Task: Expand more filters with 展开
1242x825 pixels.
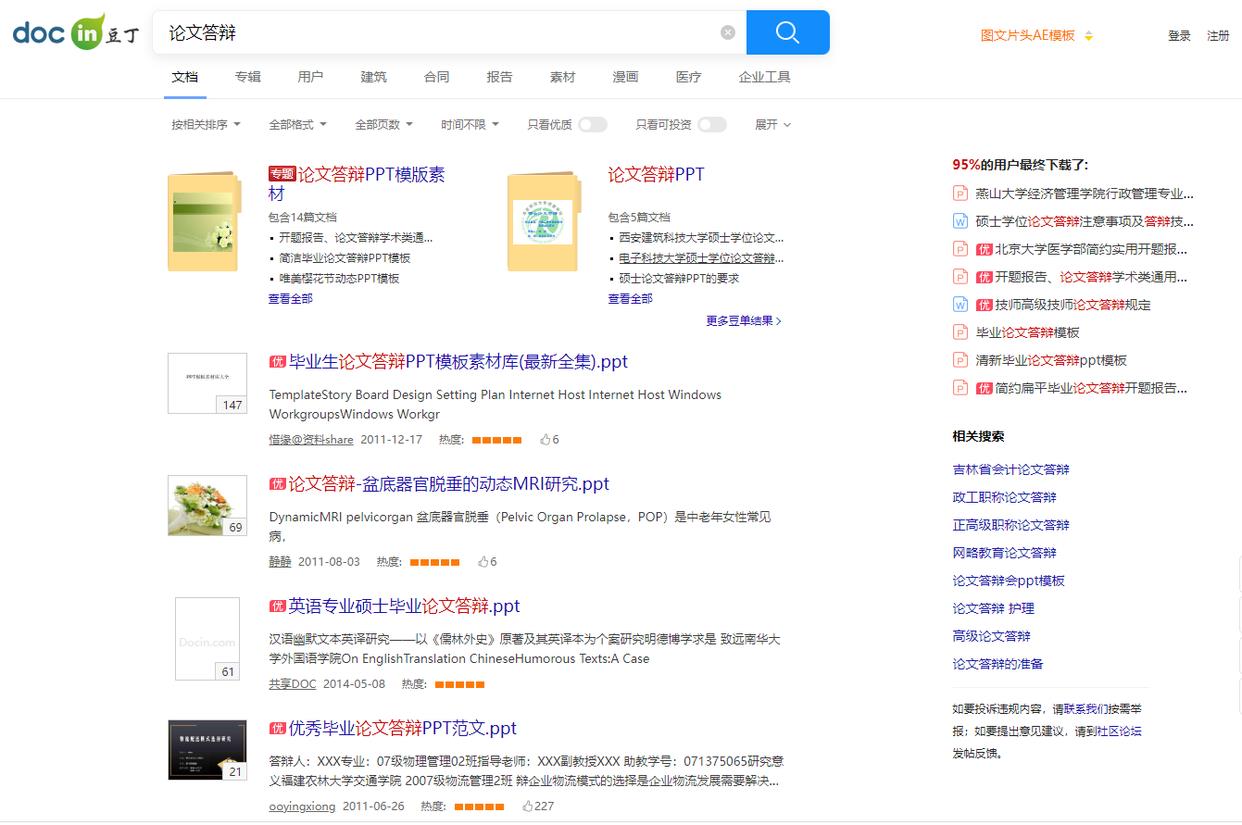Action: 772,125
